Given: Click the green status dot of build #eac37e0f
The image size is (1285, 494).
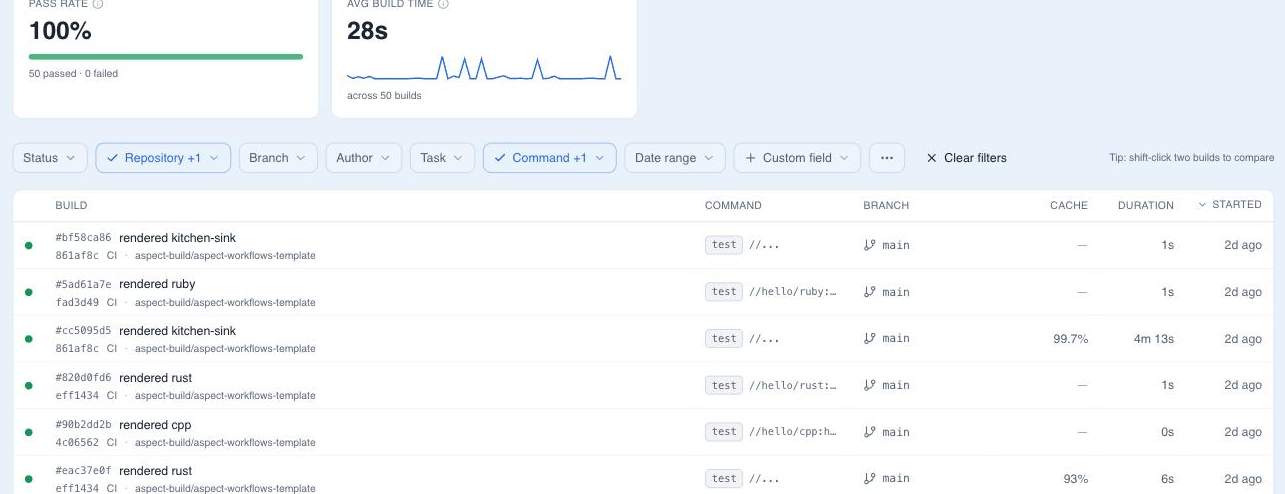Looking at the screenshot, I should point(29,478).
